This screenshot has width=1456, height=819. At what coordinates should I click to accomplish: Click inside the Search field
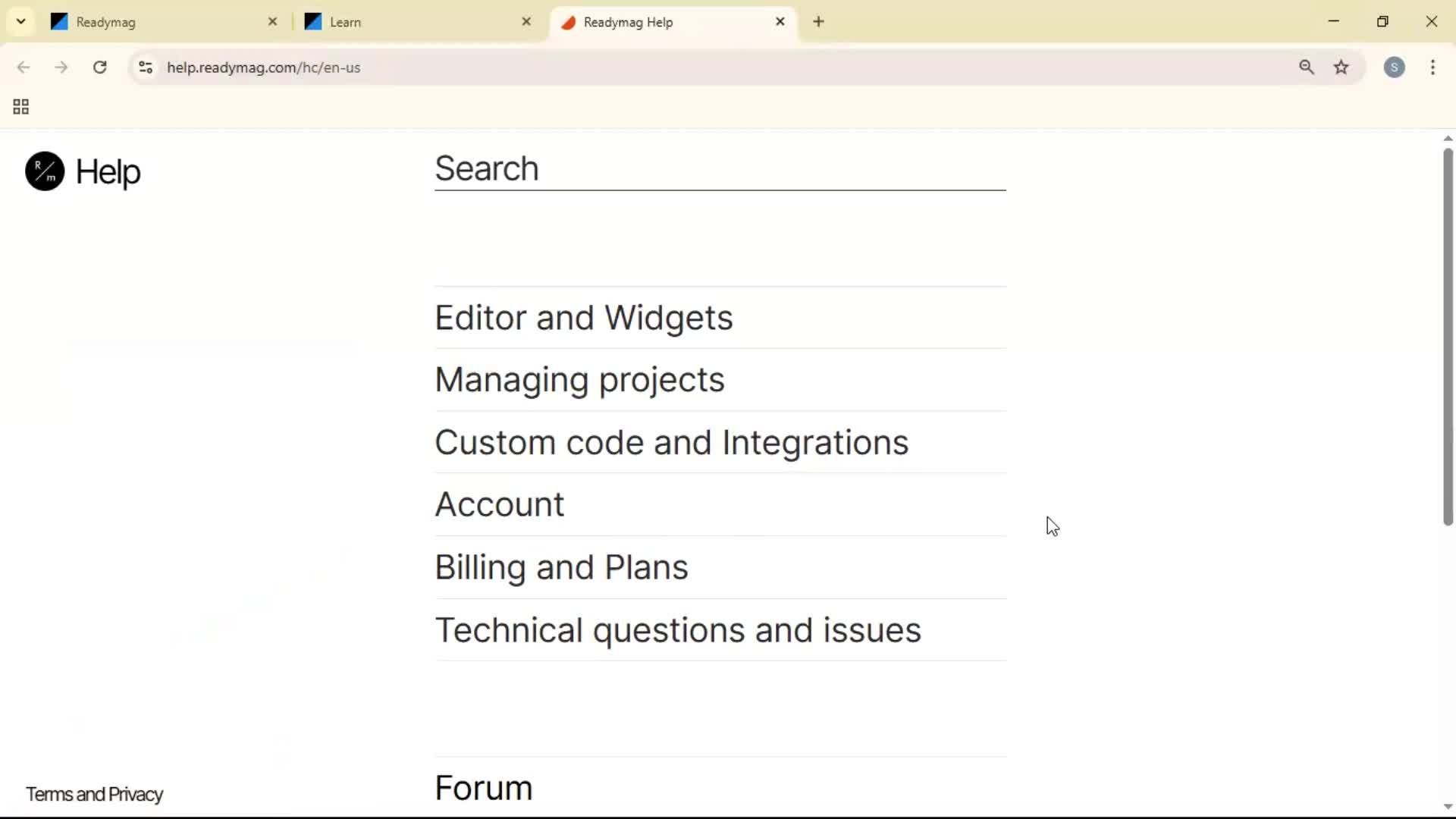pos(719,170)
